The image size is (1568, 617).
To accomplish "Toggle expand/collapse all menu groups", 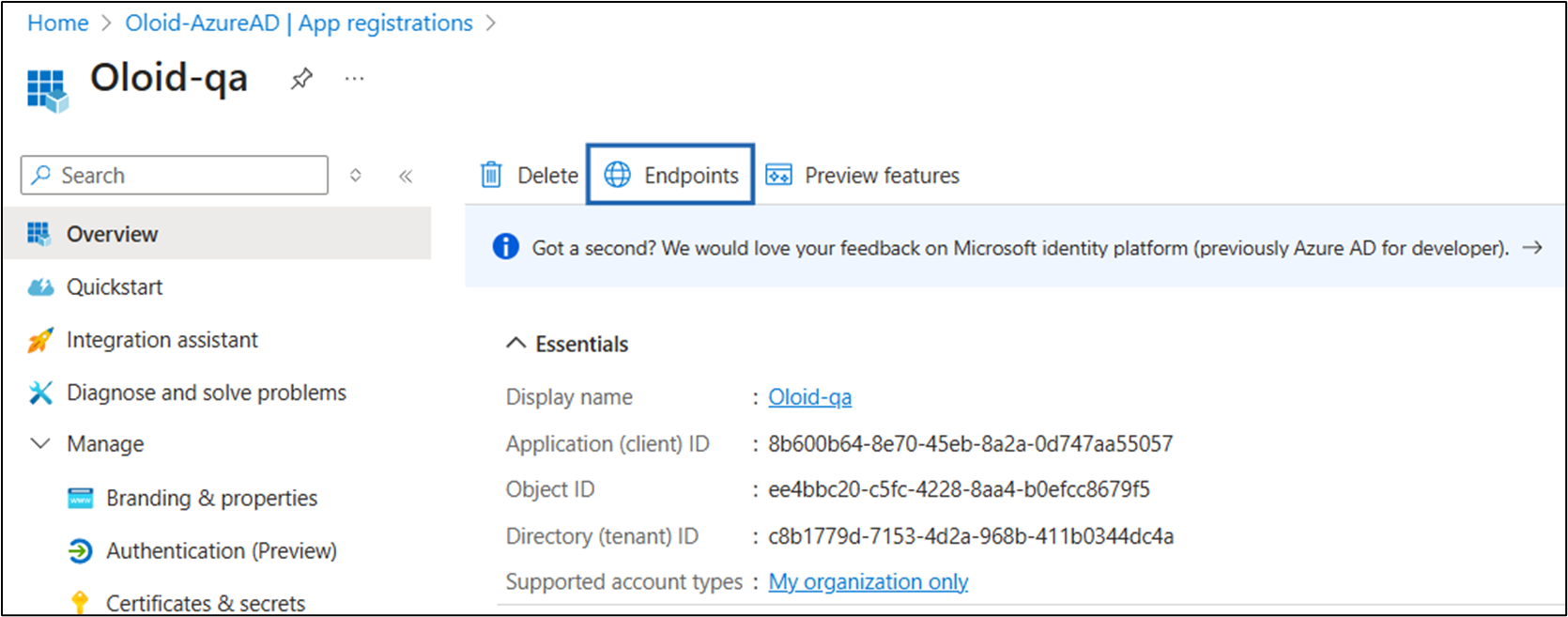I will coord(356,175).
